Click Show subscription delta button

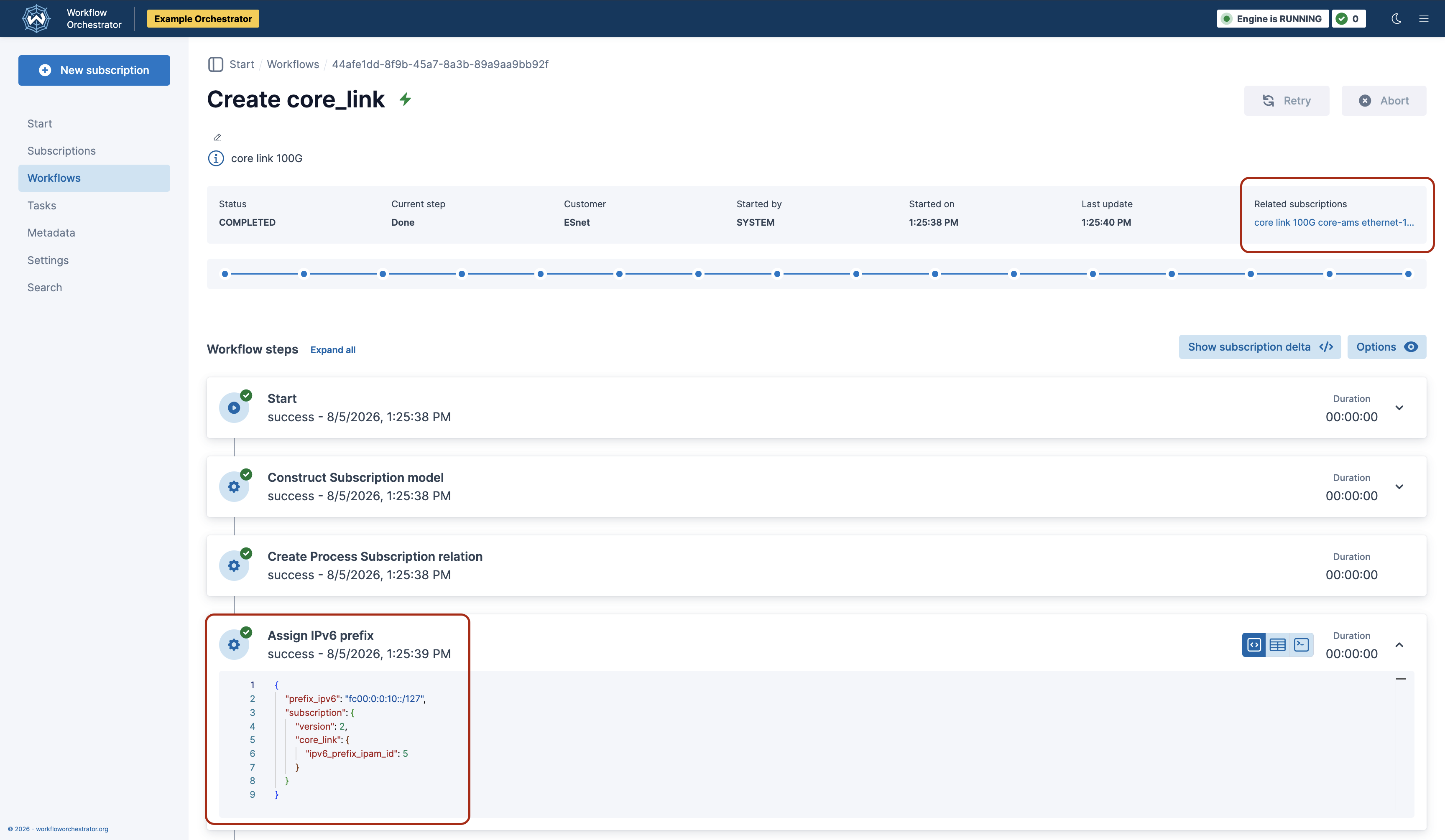[1259, 347]
